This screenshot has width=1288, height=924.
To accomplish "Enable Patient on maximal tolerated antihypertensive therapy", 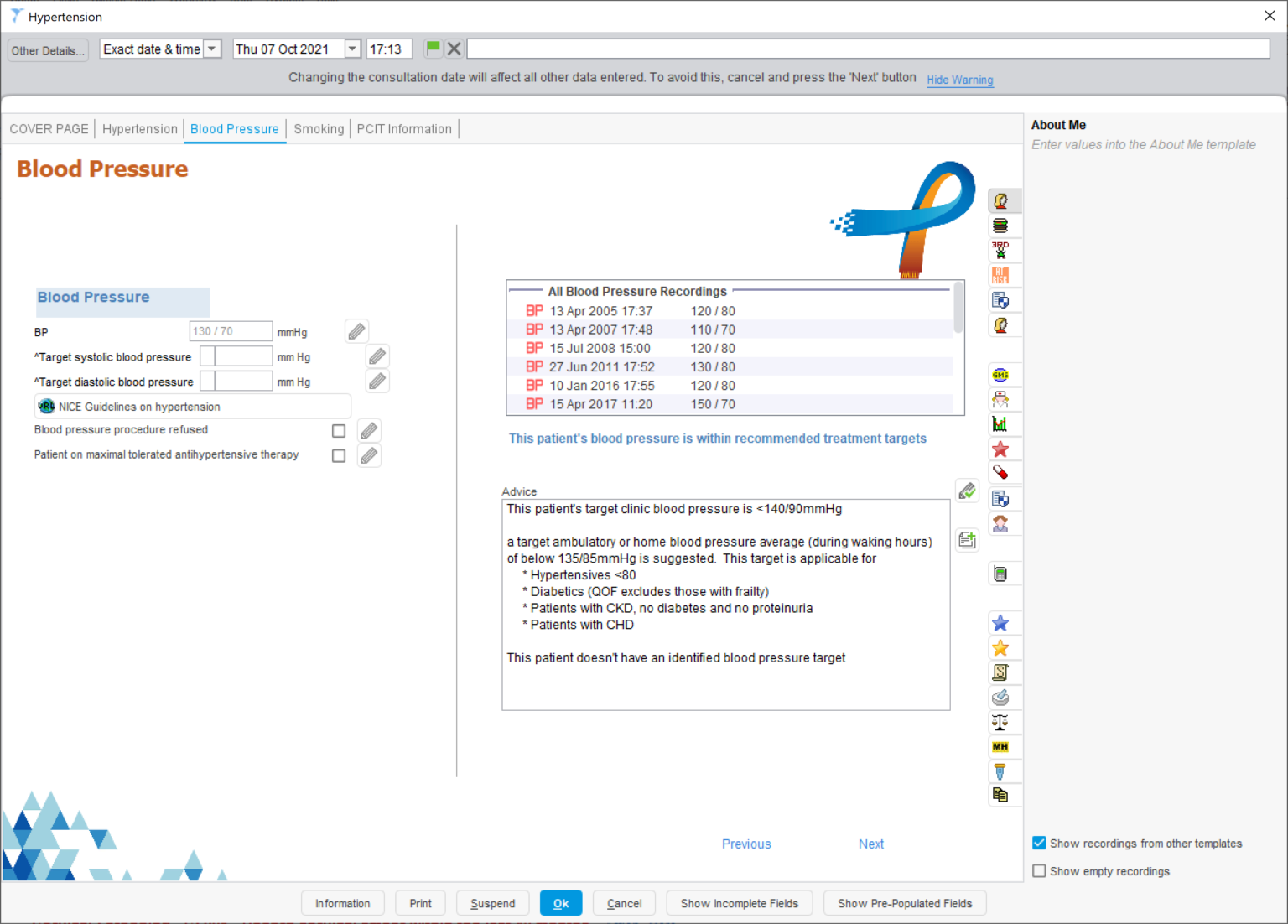I will 339,455.
